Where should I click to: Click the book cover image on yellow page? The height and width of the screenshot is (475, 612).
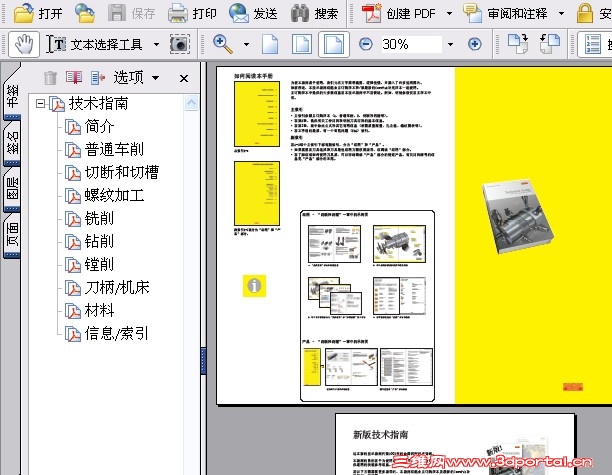click(x=518, y=216)
